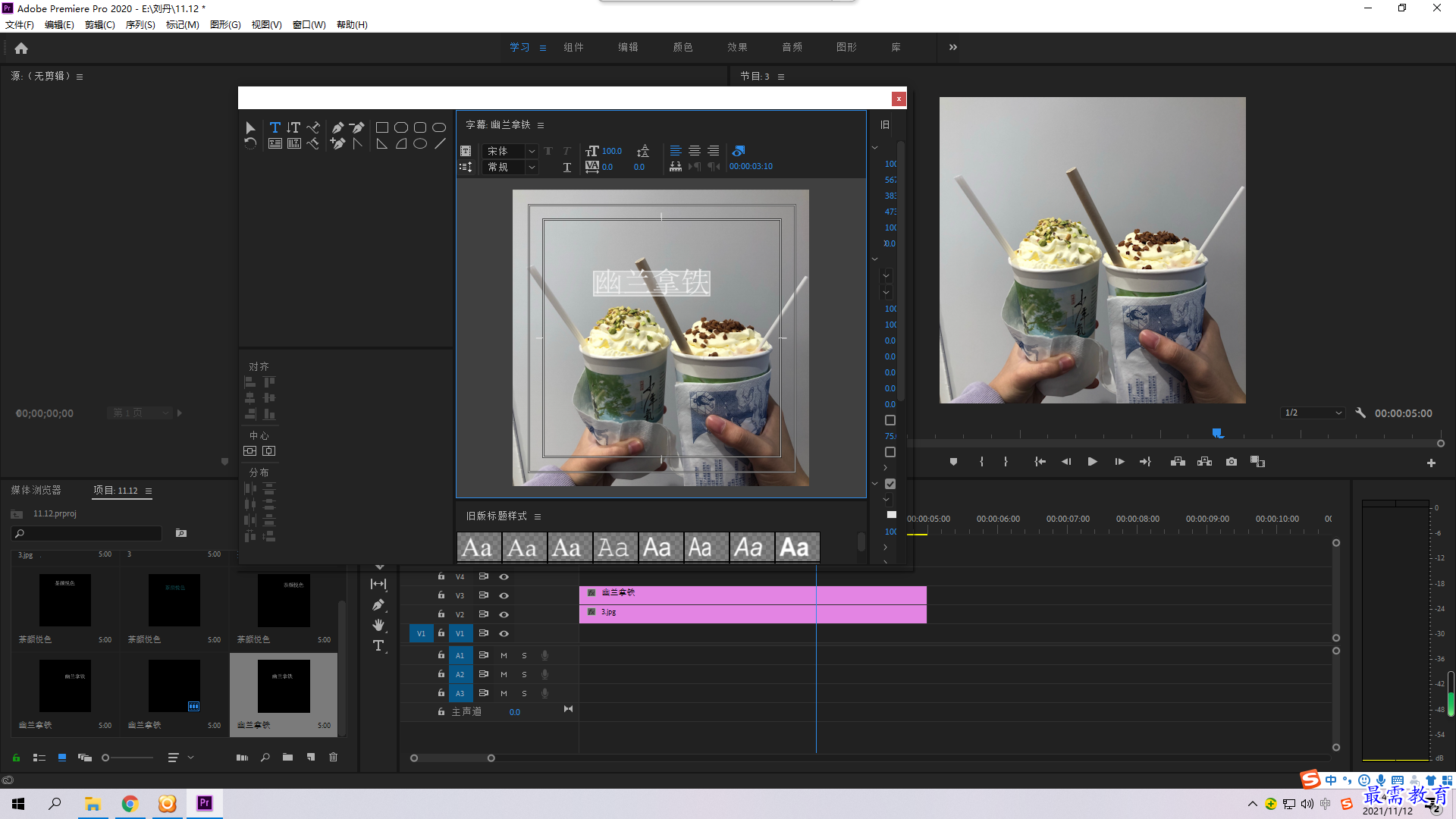Screen dimensions: 1456x819
Task: Select the timeline Type tool
Action: point(378,645)
